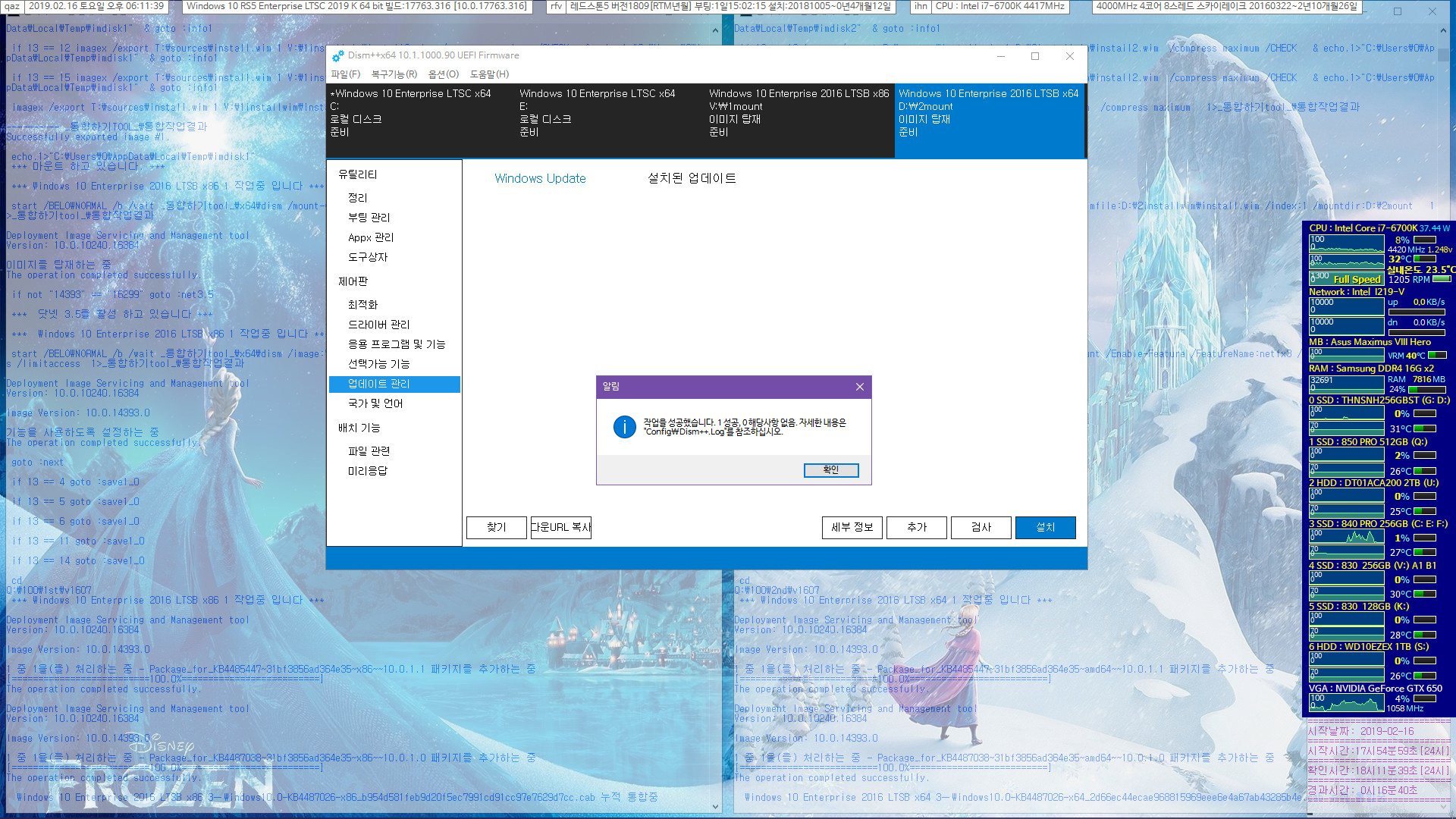Click the 시작시간 line in timer widget
The width and height of the screenshot is (1456, 819).
tap(1379, 751)
